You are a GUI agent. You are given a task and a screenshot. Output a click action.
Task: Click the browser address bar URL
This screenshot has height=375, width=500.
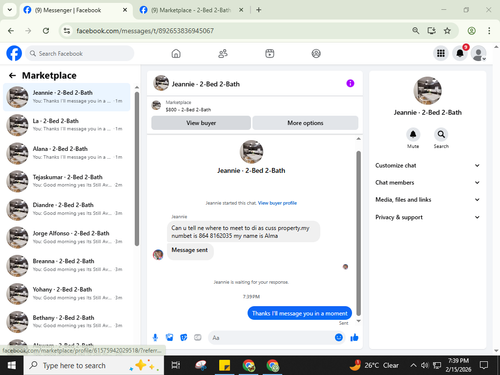[x=145, y=31]
